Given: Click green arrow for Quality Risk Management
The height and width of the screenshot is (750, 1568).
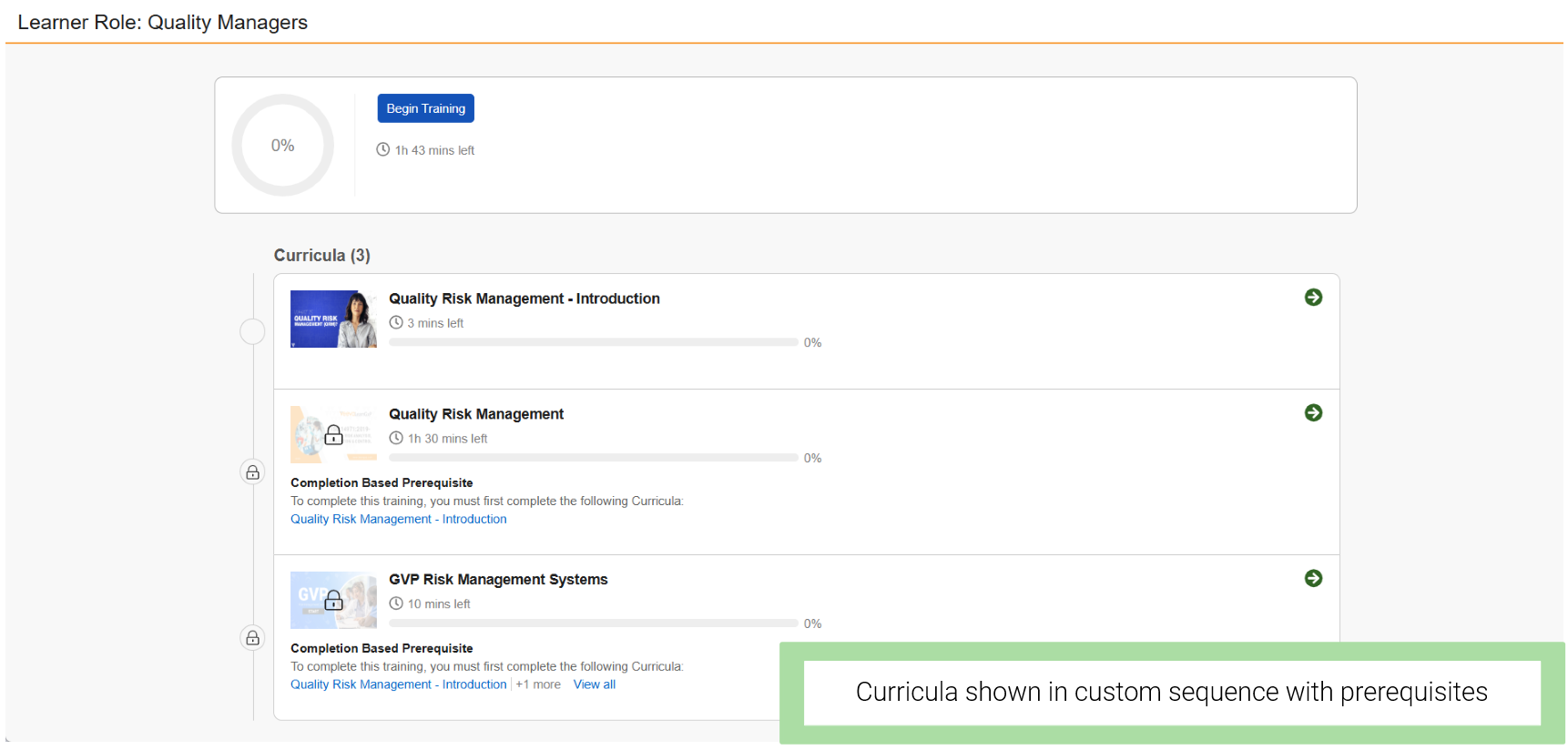Looking at the screenshot, I should (1313, 413).
